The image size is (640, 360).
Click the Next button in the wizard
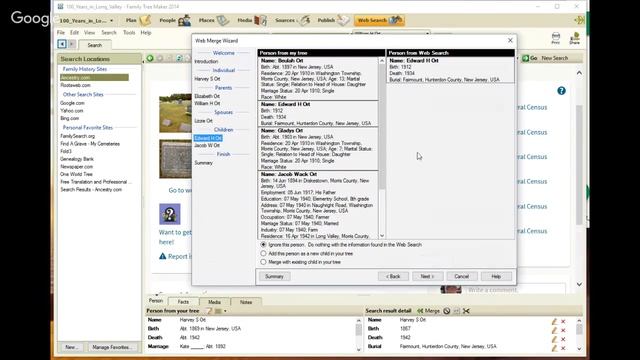point(427,276)
